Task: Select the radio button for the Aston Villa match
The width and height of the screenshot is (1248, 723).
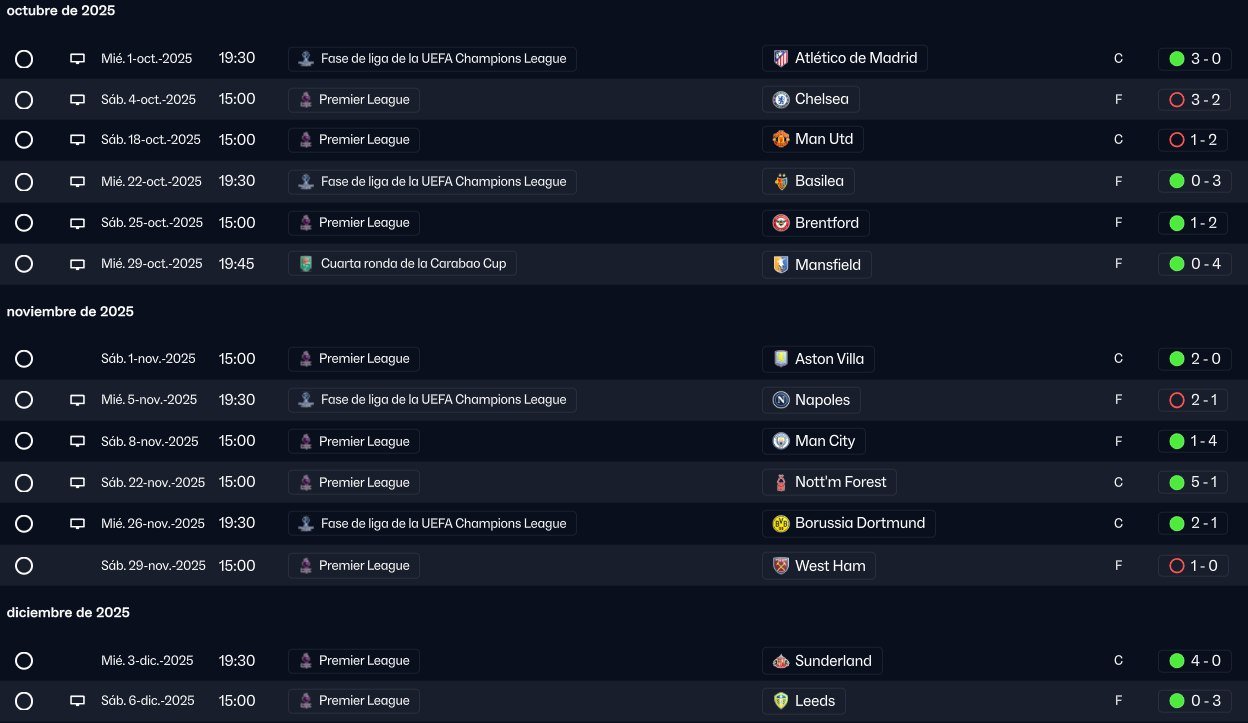Action: 24,359
